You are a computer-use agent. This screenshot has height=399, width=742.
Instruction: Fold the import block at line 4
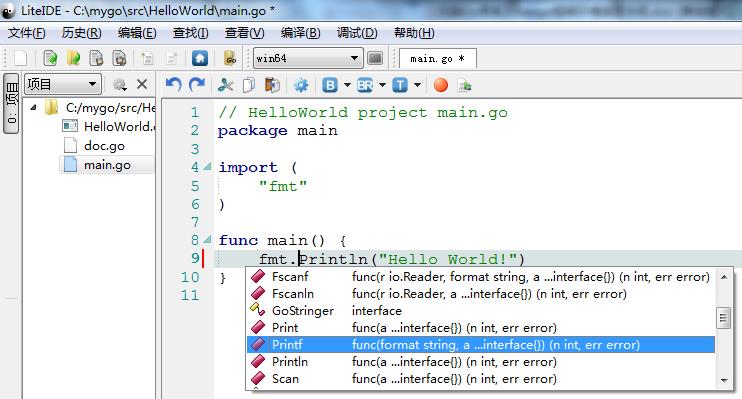[207, 167]
